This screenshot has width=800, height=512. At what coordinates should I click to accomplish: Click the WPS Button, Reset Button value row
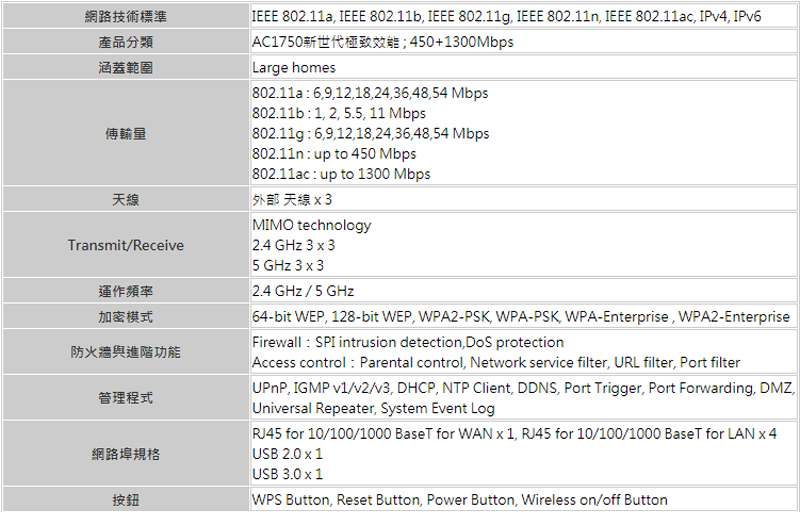[524, 499]
